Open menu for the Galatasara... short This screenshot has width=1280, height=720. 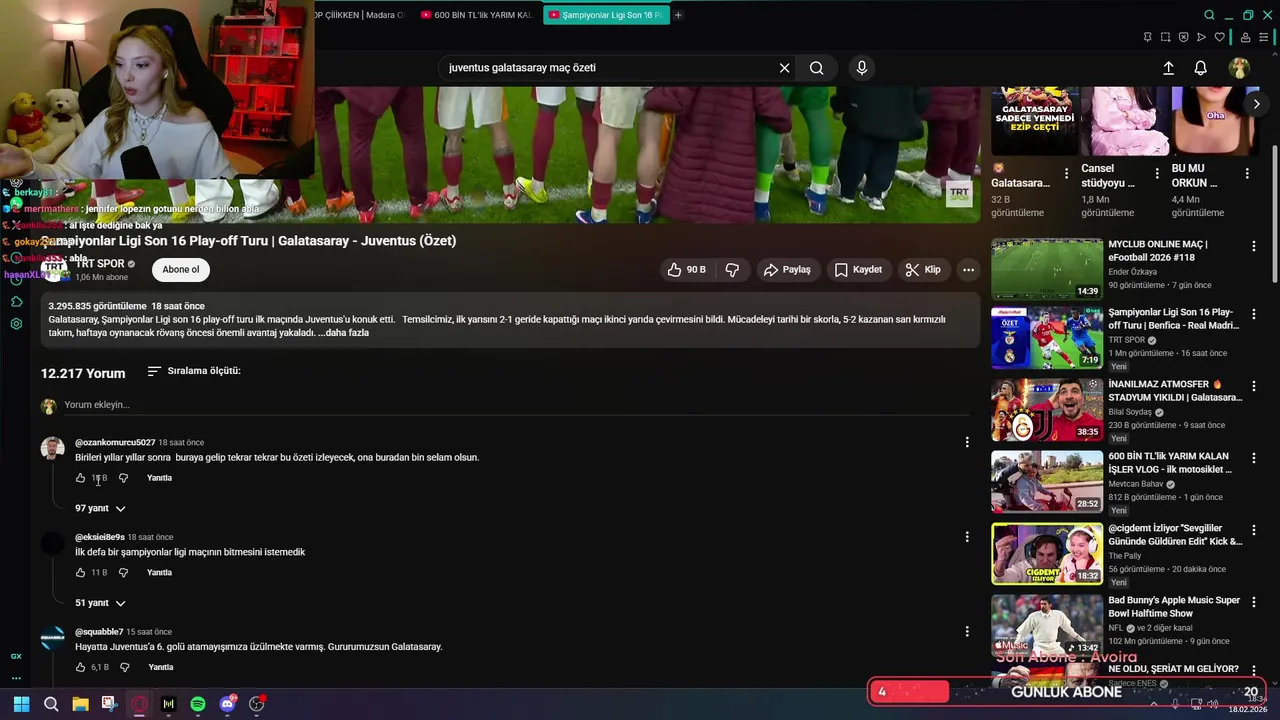click(1067, 173)
